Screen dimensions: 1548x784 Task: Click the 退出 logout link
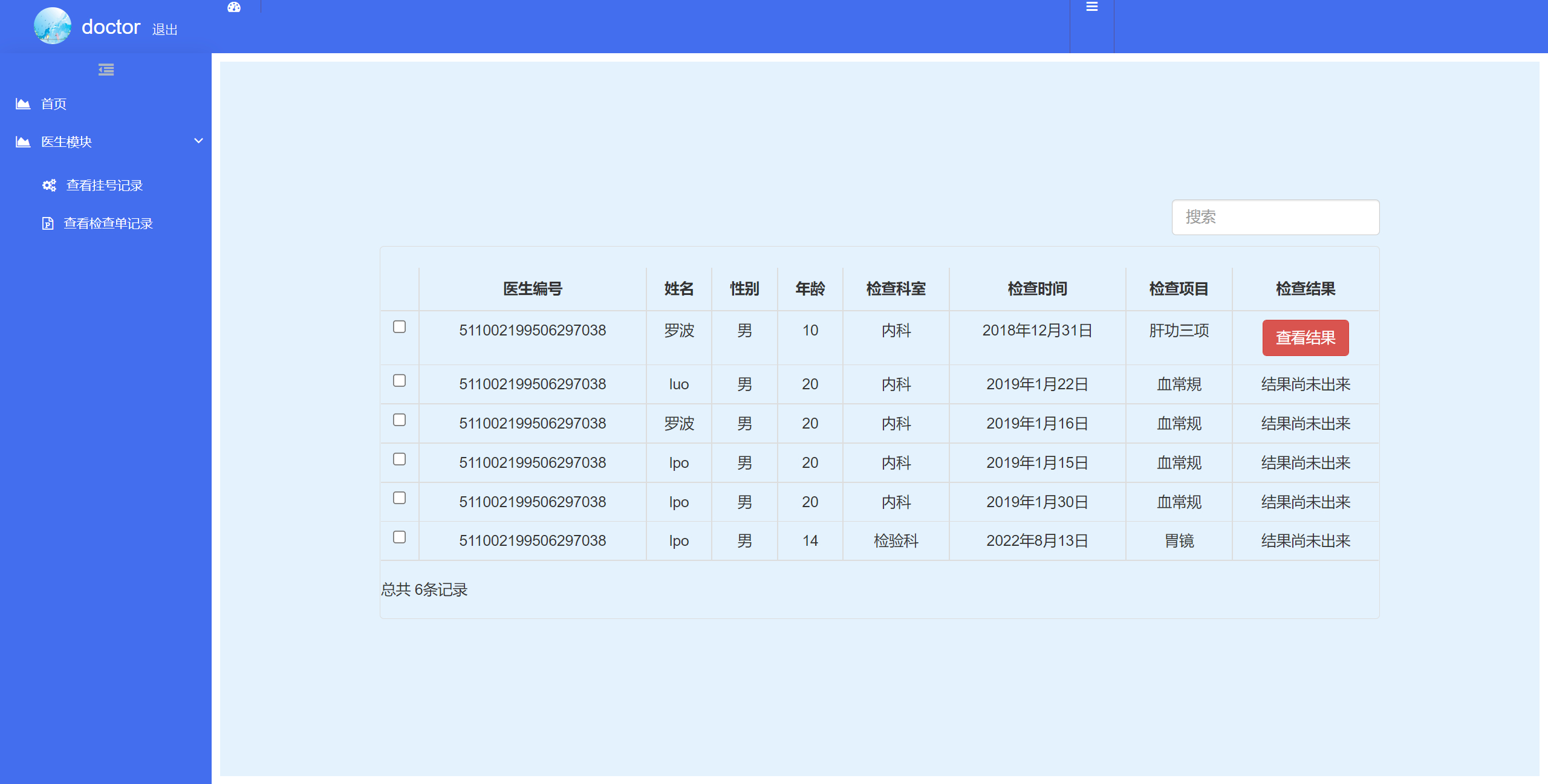click(x=164, y=29)
